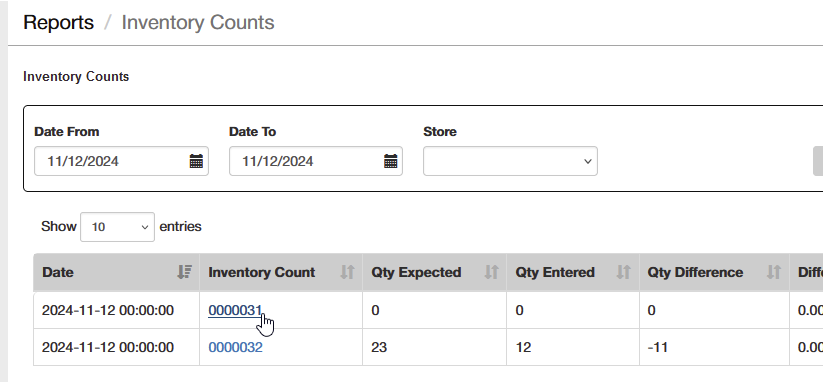
Task: Click the Date column header
Action: tap(117, 272)
